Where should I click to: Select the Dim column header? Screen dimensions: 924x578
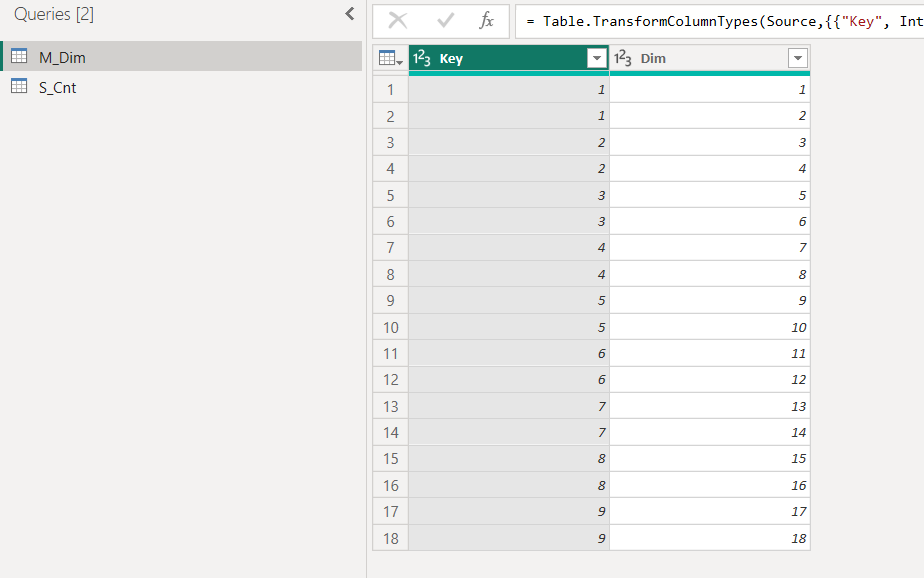pyautogui.click(x=710, y=58)
